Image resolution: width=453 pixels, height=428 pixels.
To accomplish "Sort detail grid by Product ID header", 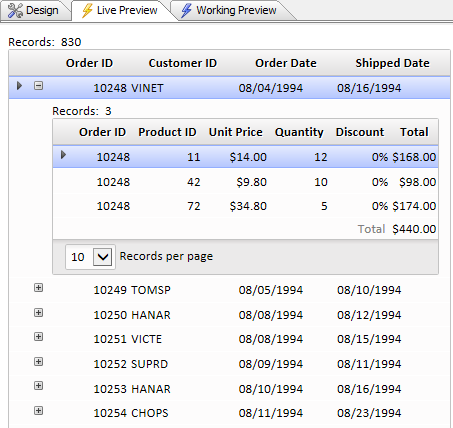I will click(167, 132).
